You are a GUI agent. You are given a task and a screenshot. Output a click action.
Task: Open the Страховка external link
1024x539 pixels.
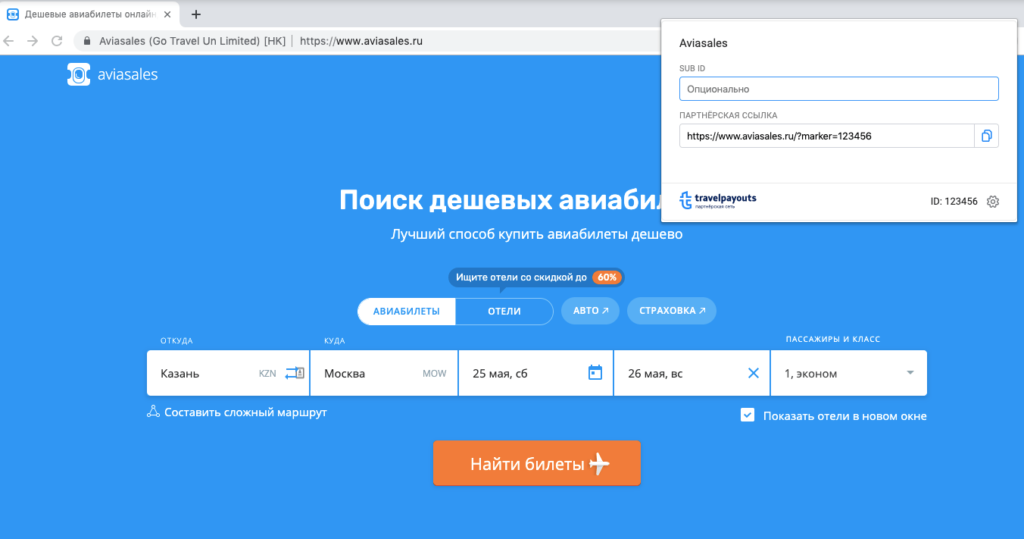[x=671, y=311]
